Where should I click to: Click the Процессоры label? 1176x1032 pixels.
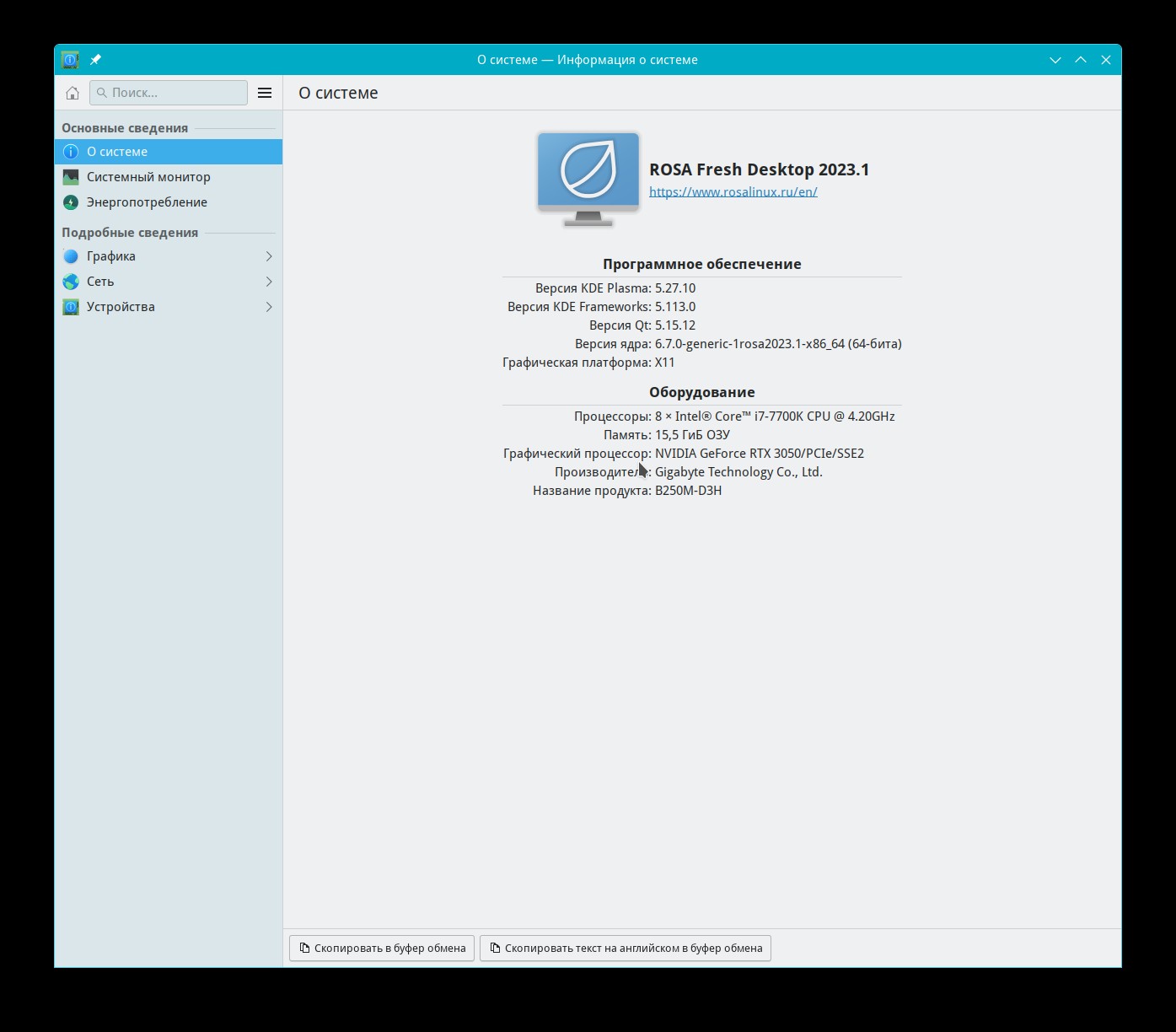(x=613, y=417)
